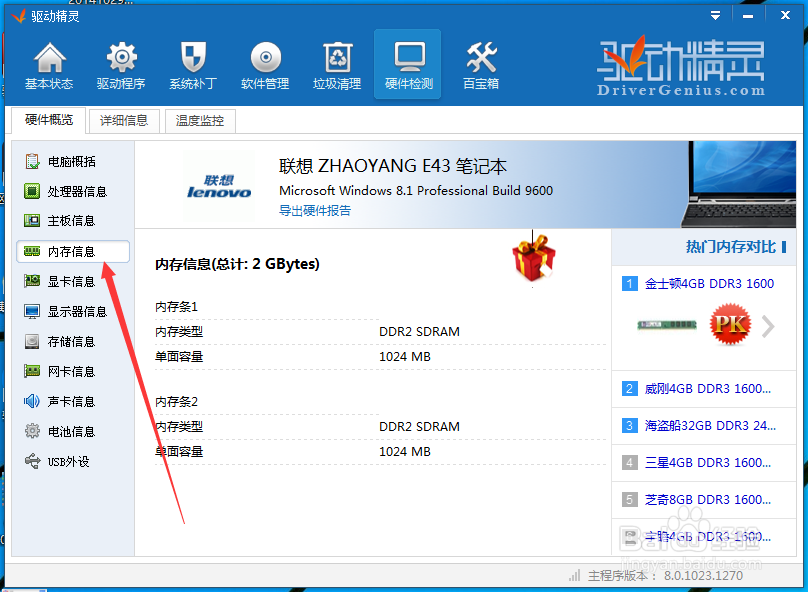This screenshot has width=808, height=592.
Task: Select 网卡信息 in the sidebar
Action: tap(73, 371)
